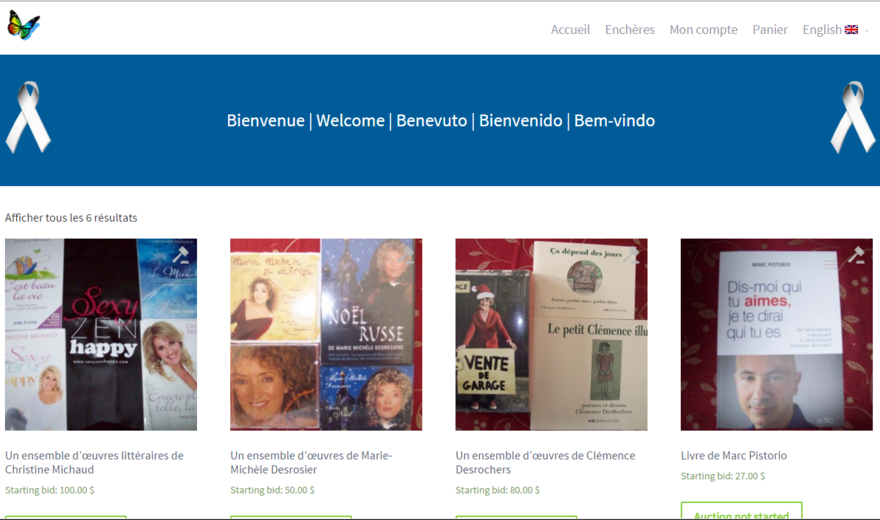Open link 'Livre de Marc Pistorio'
Viewport: 880px width, 520px height.
734,455
